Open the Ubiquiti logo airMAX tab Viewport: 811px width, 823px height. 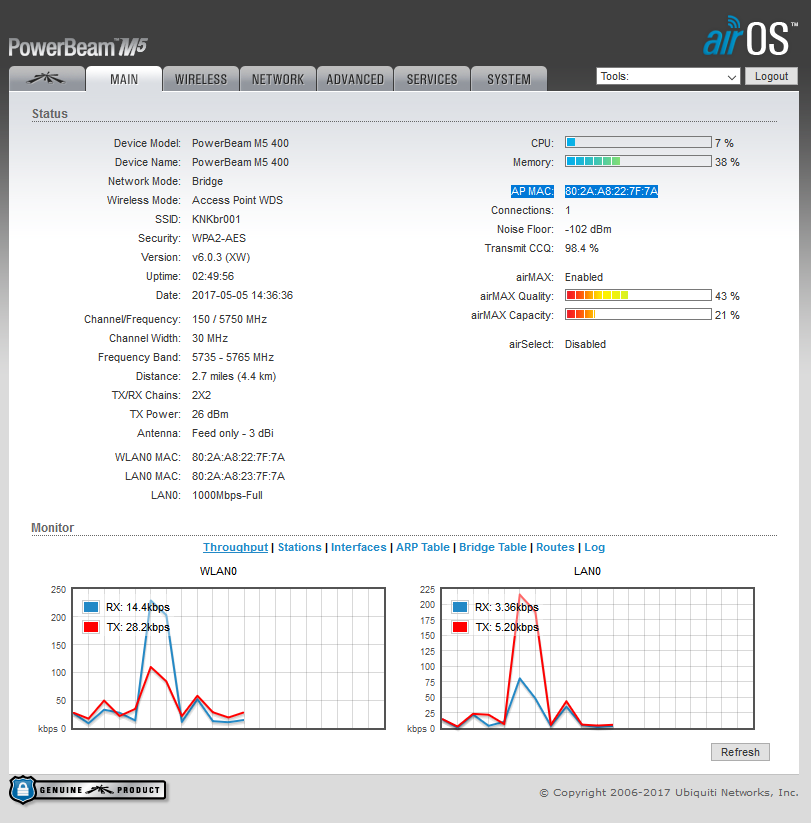coord(47,79)
